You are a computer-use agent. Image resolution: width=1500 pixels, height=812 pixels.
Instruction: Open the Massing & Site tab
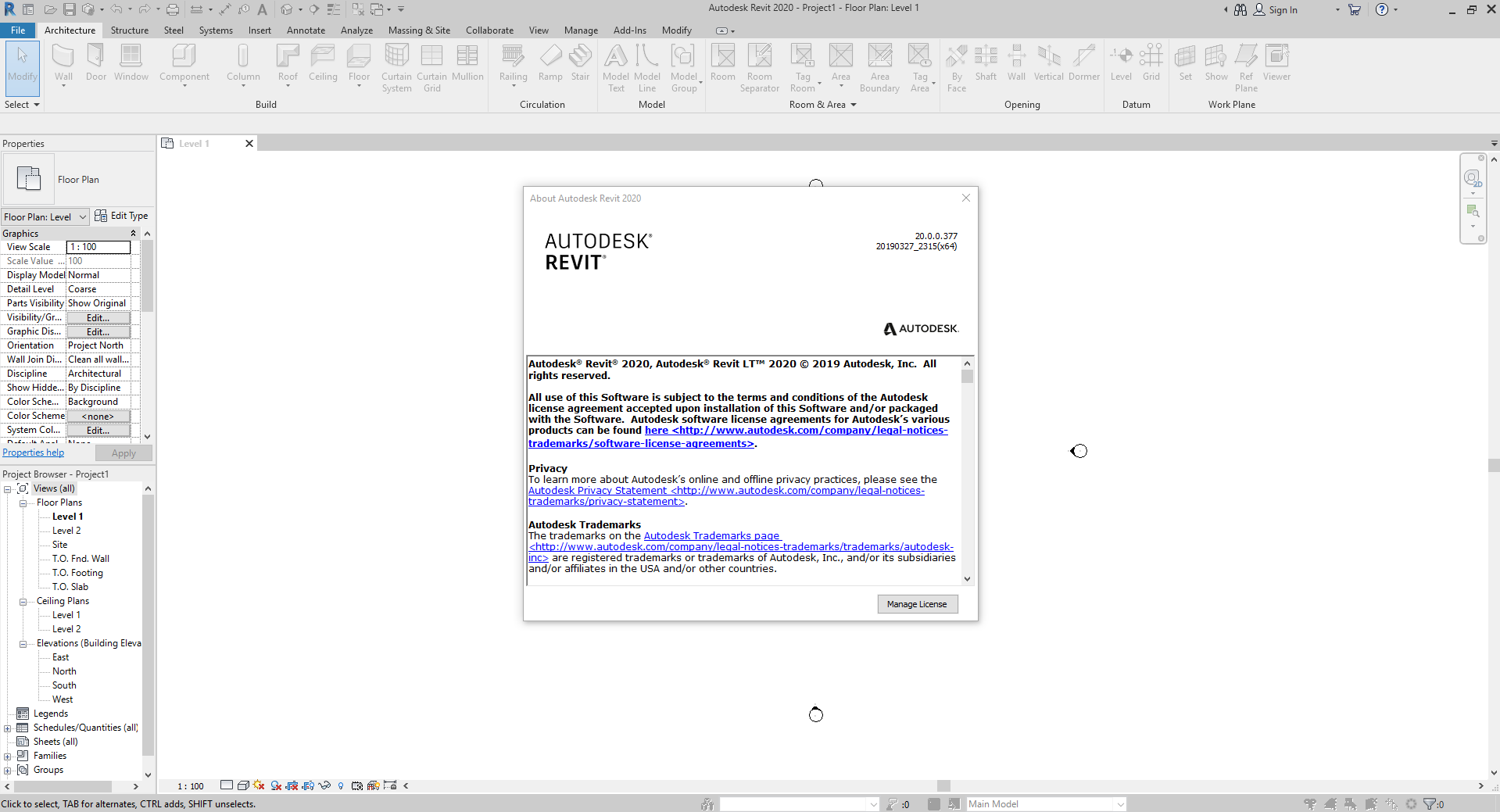point(419,30)
